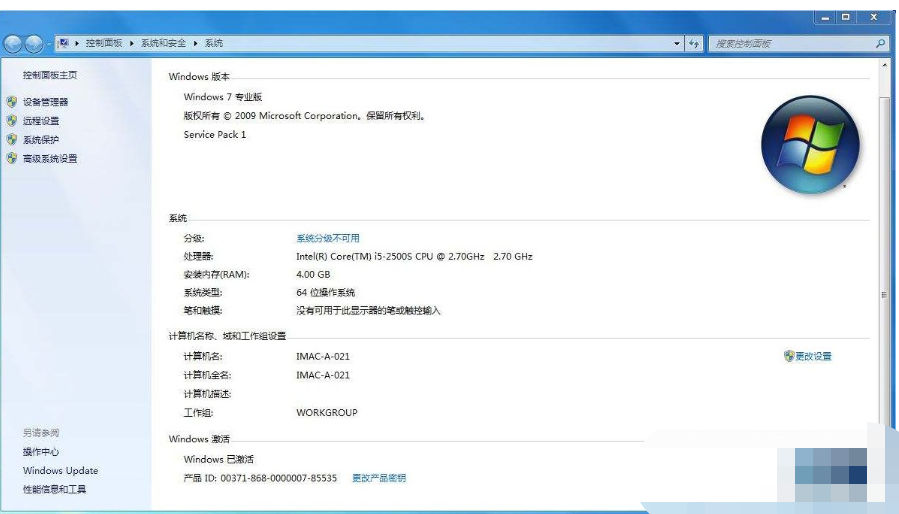Viewport: 899px width, 514px height.
Task: Click the shield icon beside 系统保护
Action: [12, 140]
